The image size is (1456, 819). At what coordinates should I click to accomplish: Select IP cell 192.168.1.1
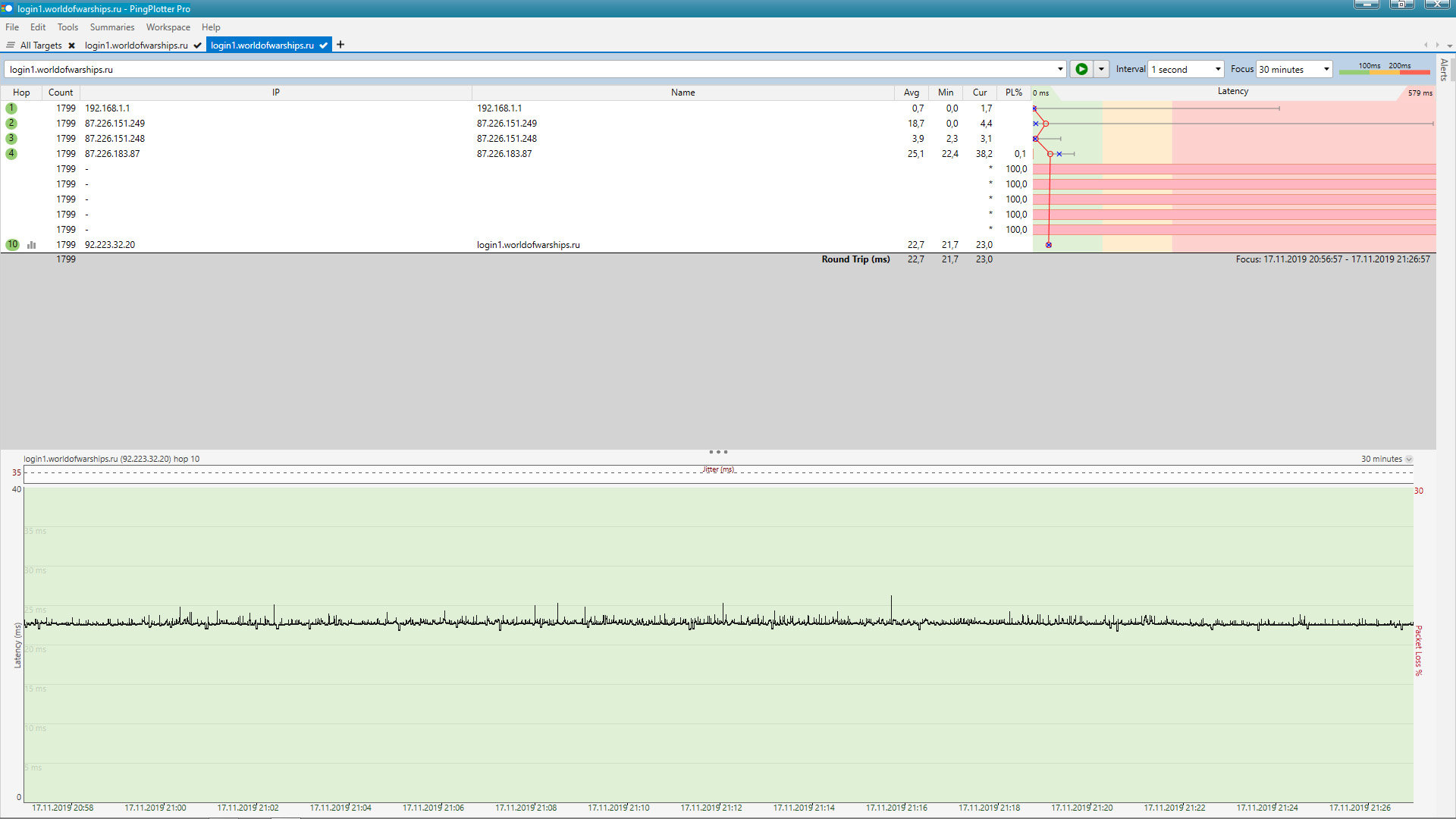pos(107,108)
